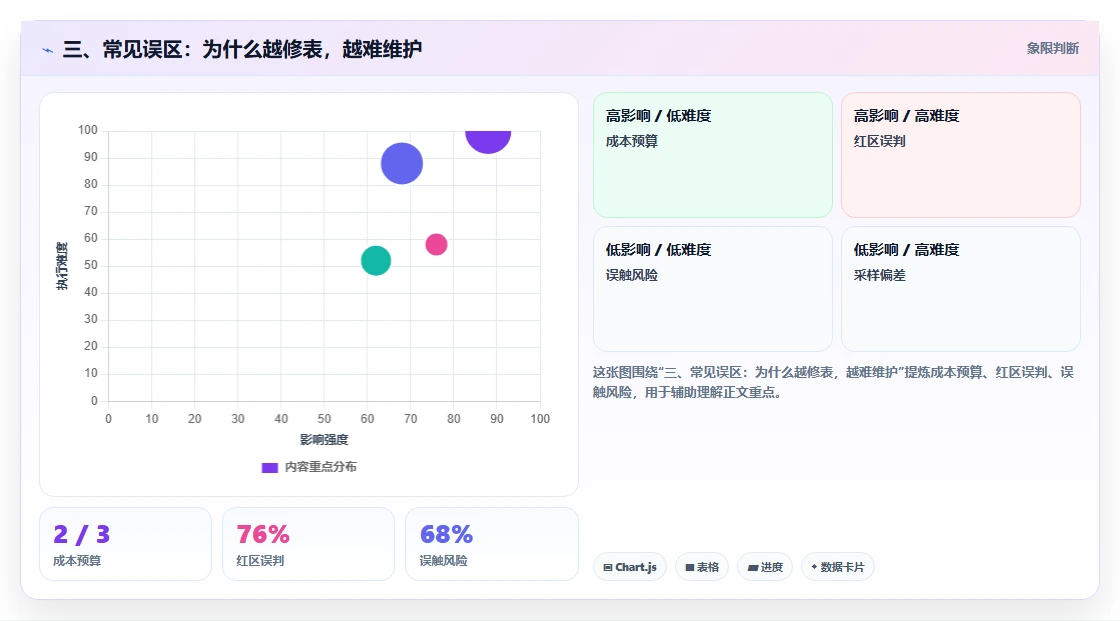Click the pink bubble in the chart
Screen dimensions: 1120x621
[436, 244]
